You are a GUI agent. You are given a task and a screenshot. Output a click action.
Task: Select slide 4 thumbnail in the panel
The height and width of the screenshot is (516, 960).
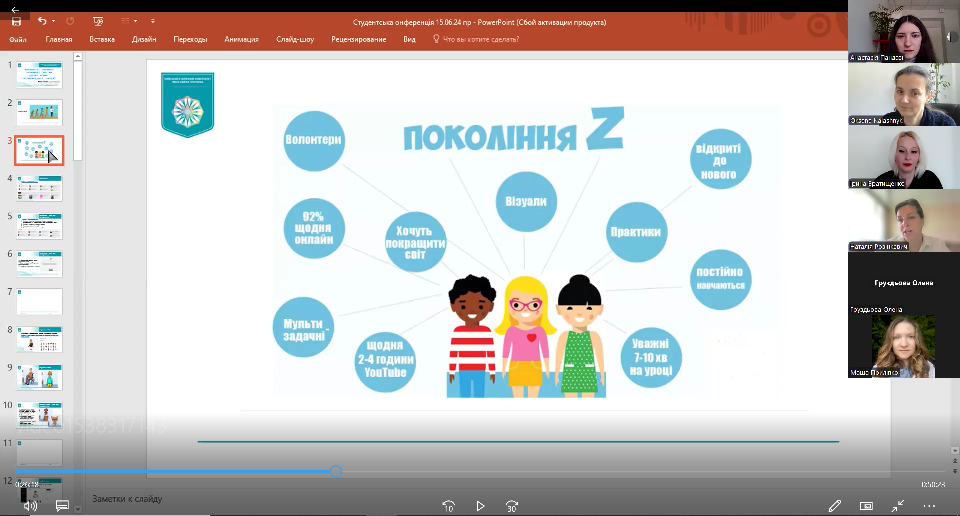39,189
